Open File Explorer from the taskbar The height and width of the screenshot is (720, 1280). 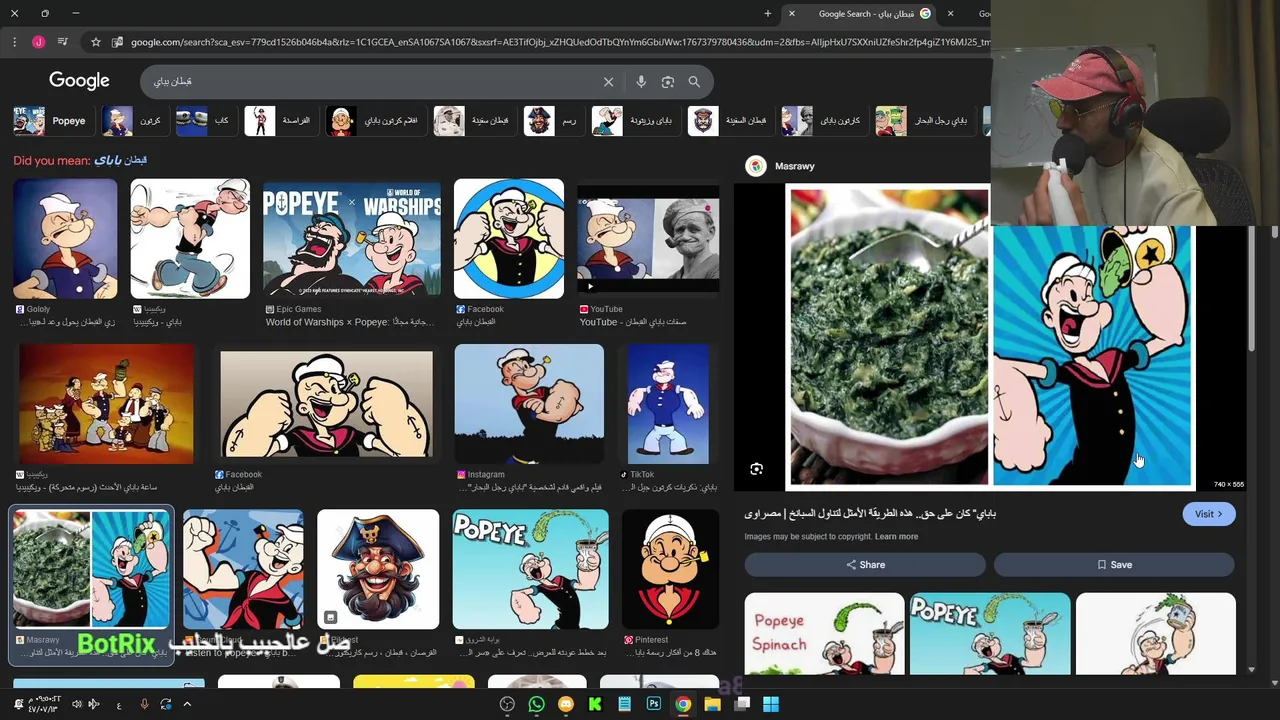[x=712, y=704]
